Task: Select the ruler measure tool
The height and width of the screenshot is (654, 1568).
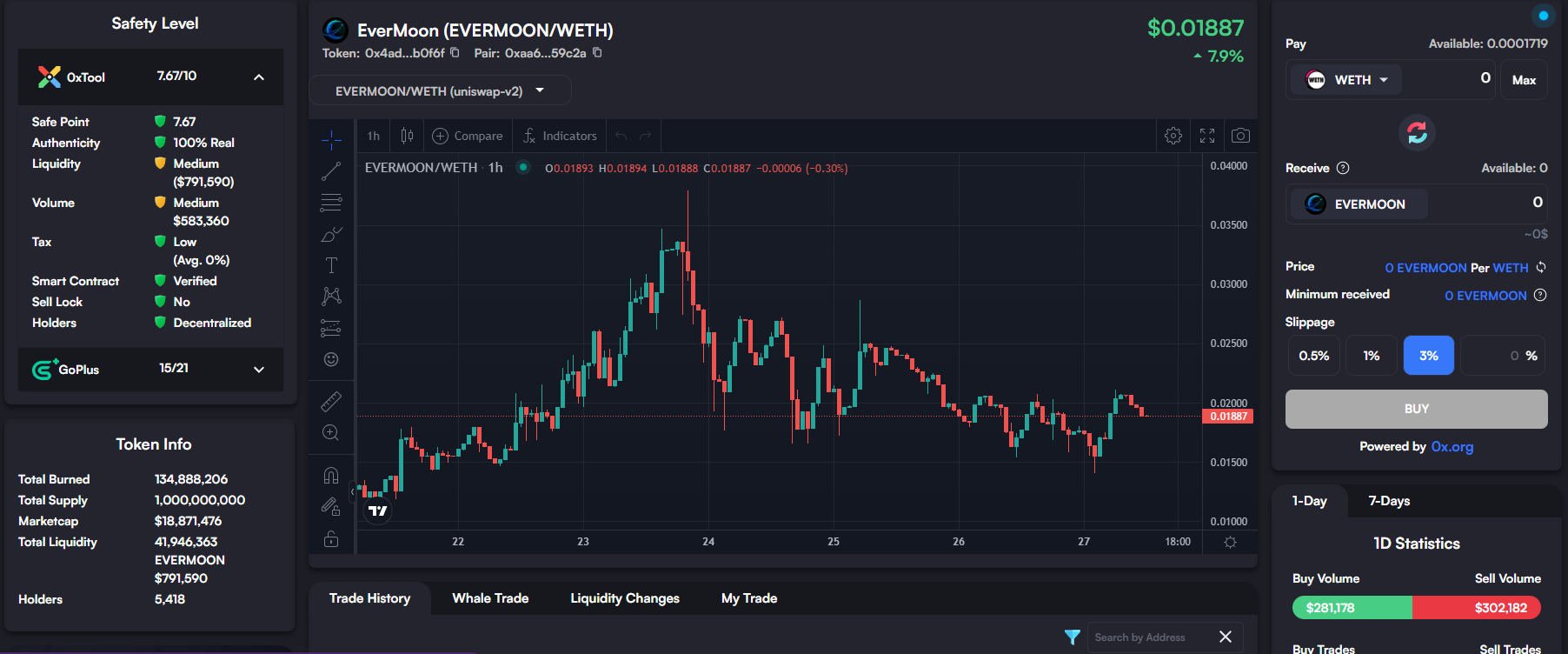Action: 331,401
